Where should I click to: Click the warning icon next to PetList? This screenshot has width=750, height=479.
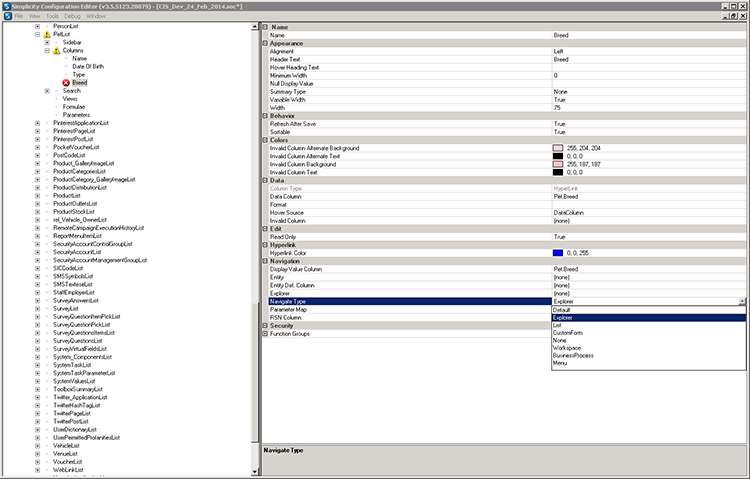(x=47, y=34)
